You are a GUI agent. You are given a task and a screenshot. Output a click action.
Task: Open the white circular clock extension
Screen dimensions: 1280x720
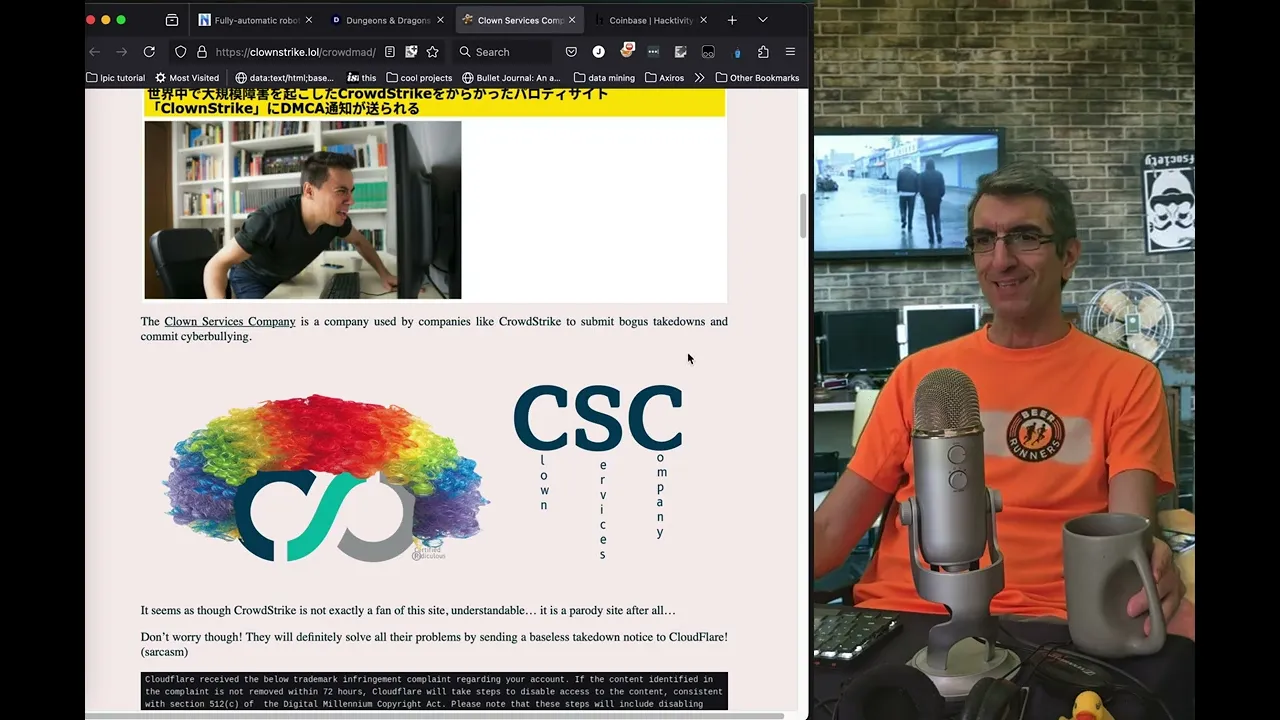598,52
